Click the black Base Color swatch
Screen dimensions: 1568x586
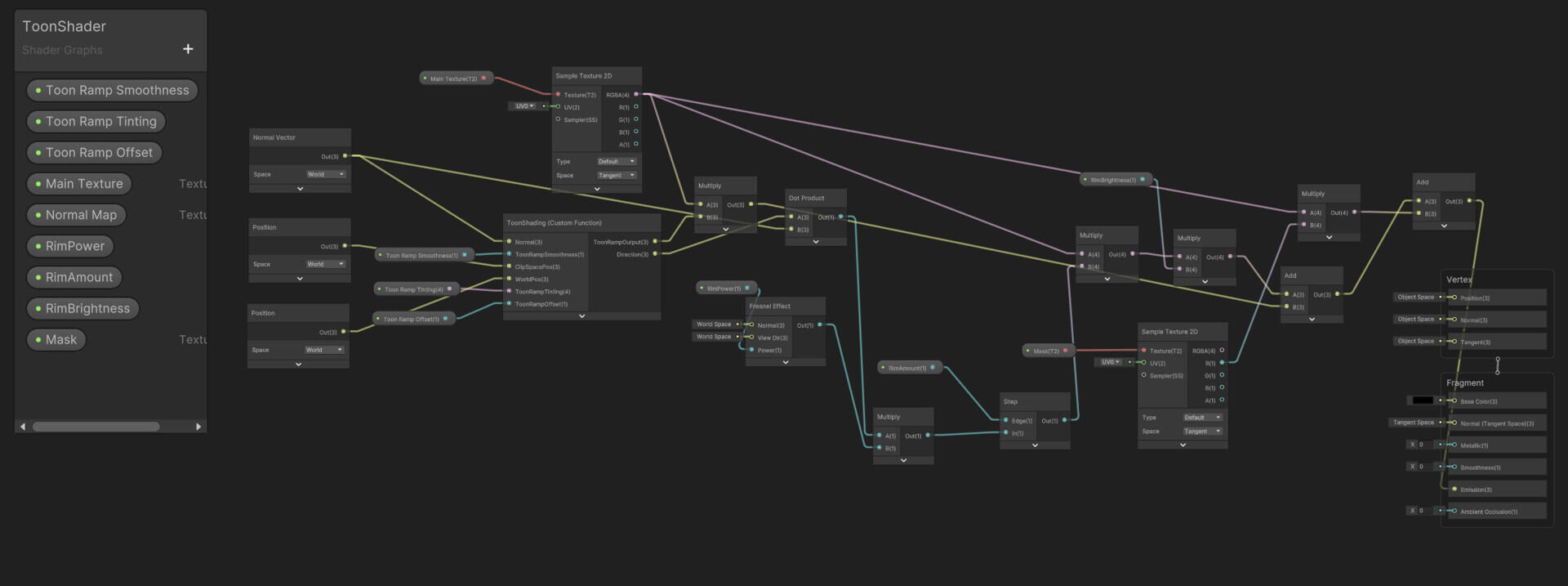click(x=1422, y=400)
